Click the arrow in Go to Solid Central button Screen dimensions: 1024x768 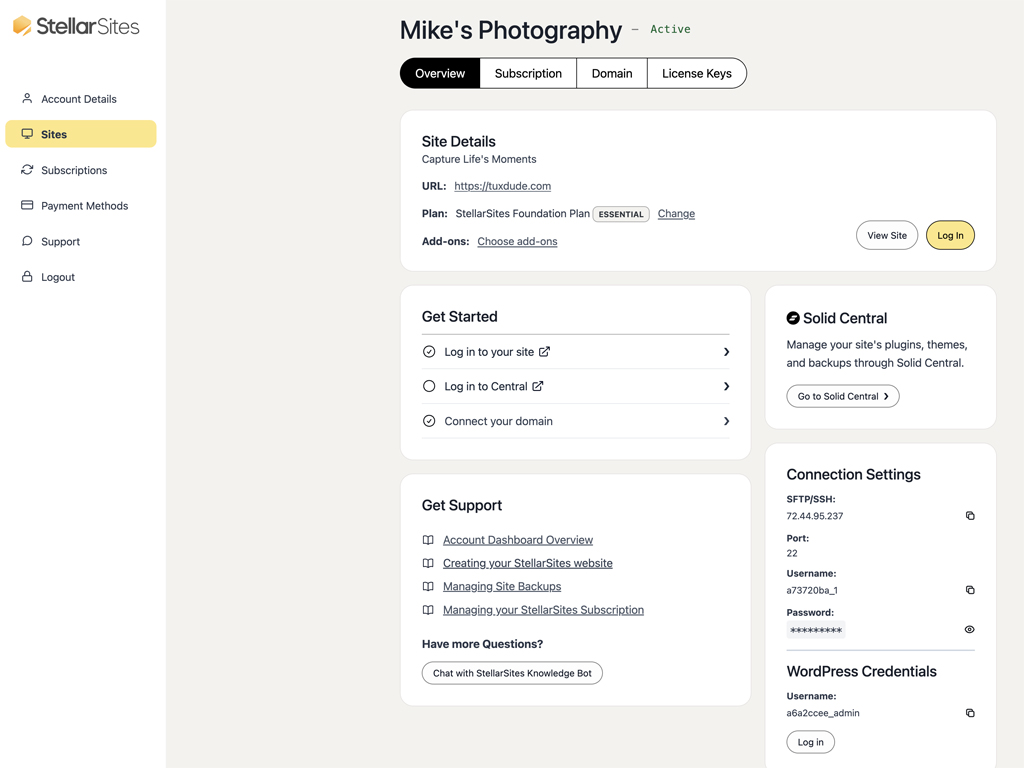click(886, 396)
